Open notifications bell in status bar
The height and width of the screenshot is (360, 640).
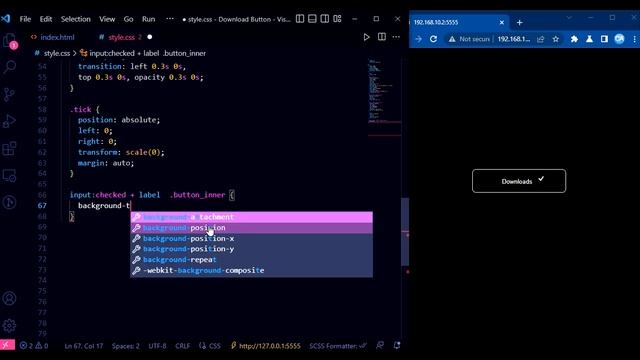[x=397, y=345]
